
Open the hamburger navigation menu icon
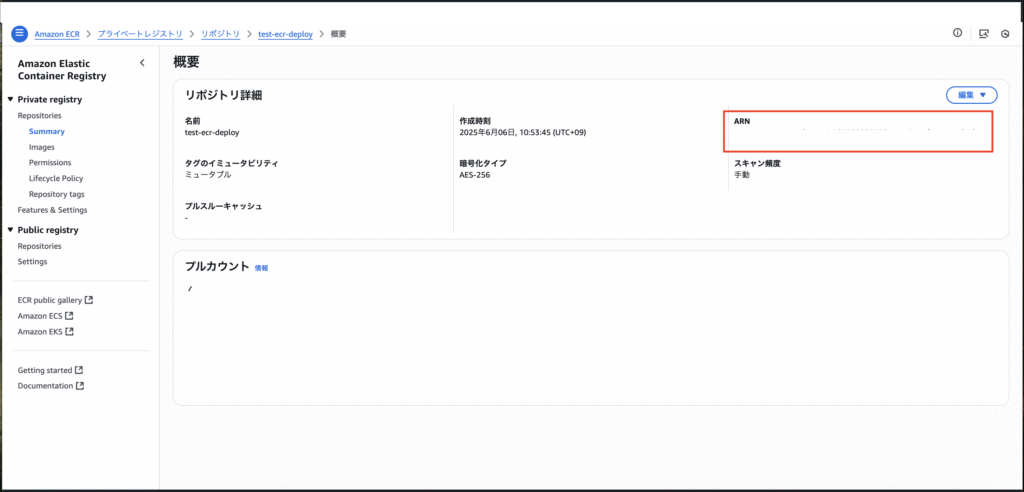[19, 33]
